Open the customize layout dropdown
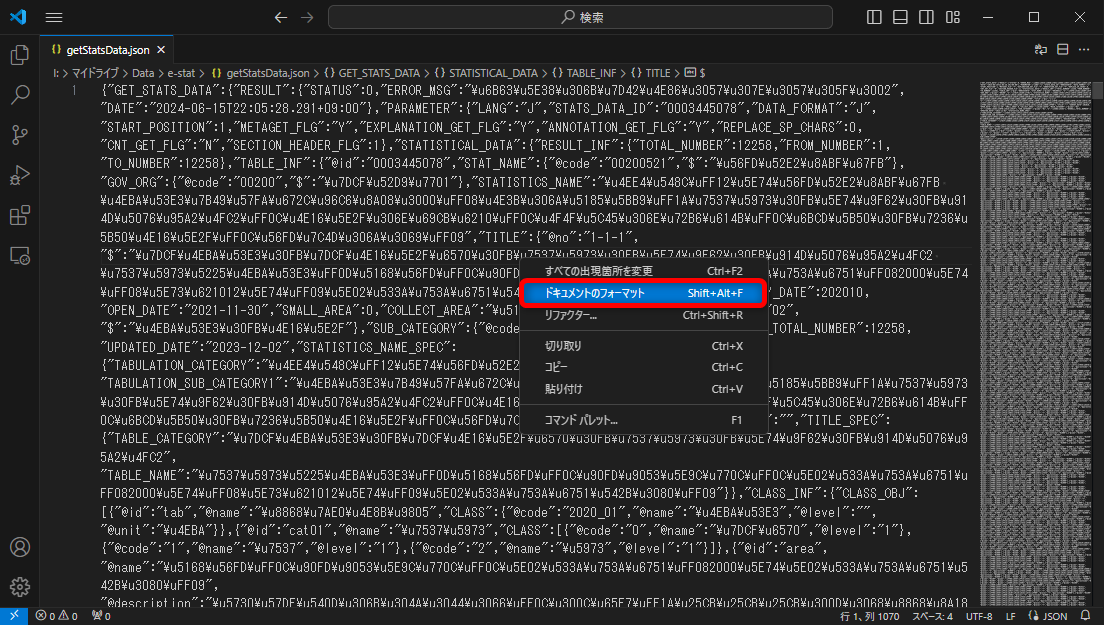The width and height of the screenshot is (1104, 625). pyautogui.click(x=952, y=16)
